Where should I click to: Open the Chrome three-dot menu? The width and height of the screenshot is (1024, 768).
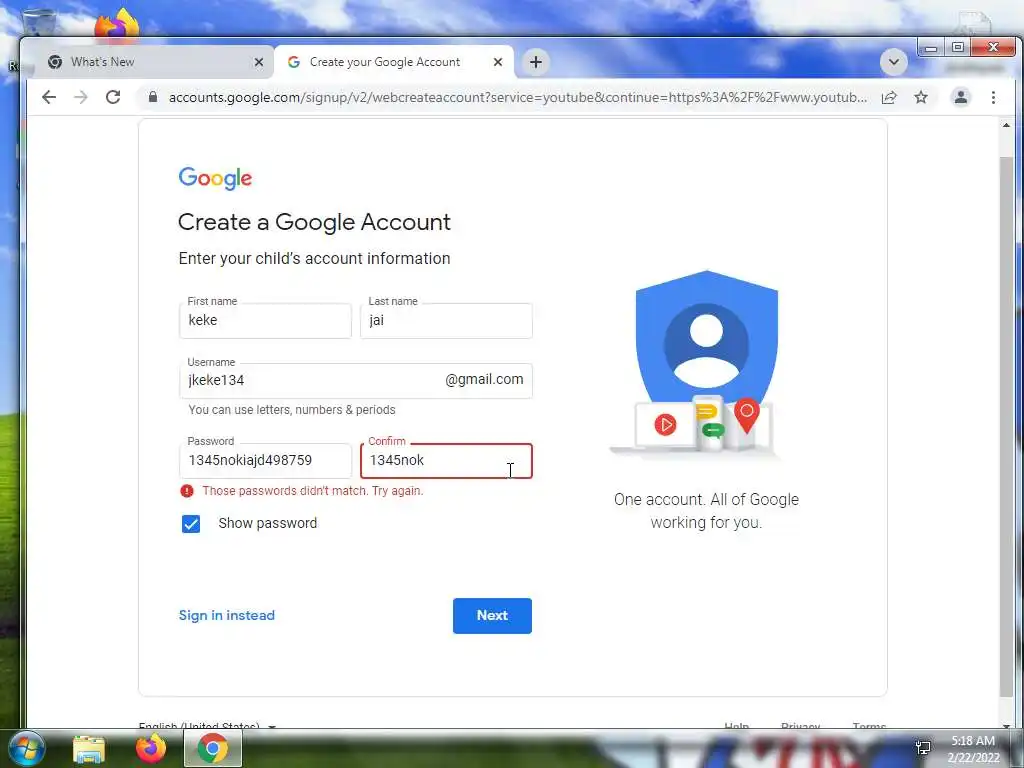click(993, 97)
